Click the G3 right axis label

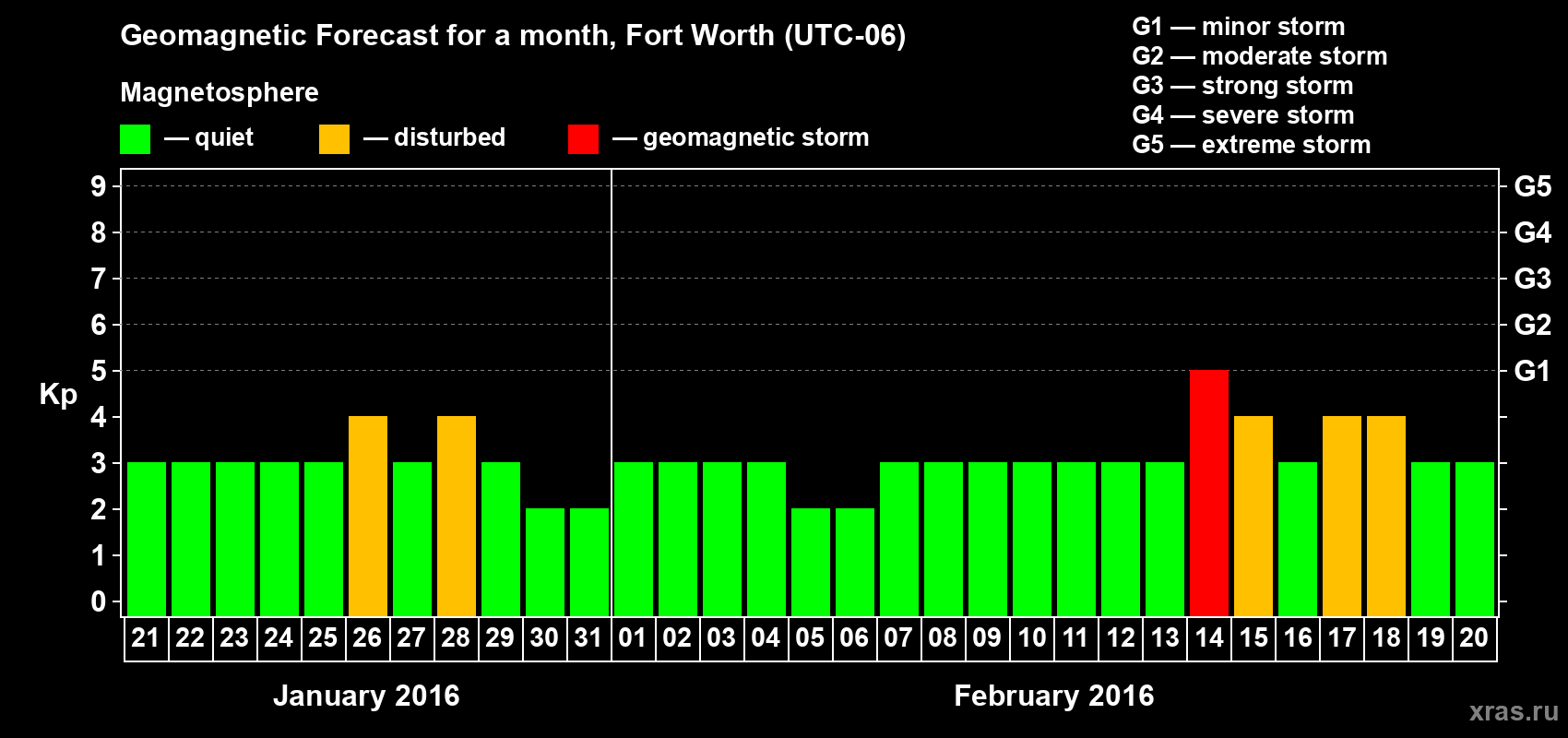[1533, 279]
